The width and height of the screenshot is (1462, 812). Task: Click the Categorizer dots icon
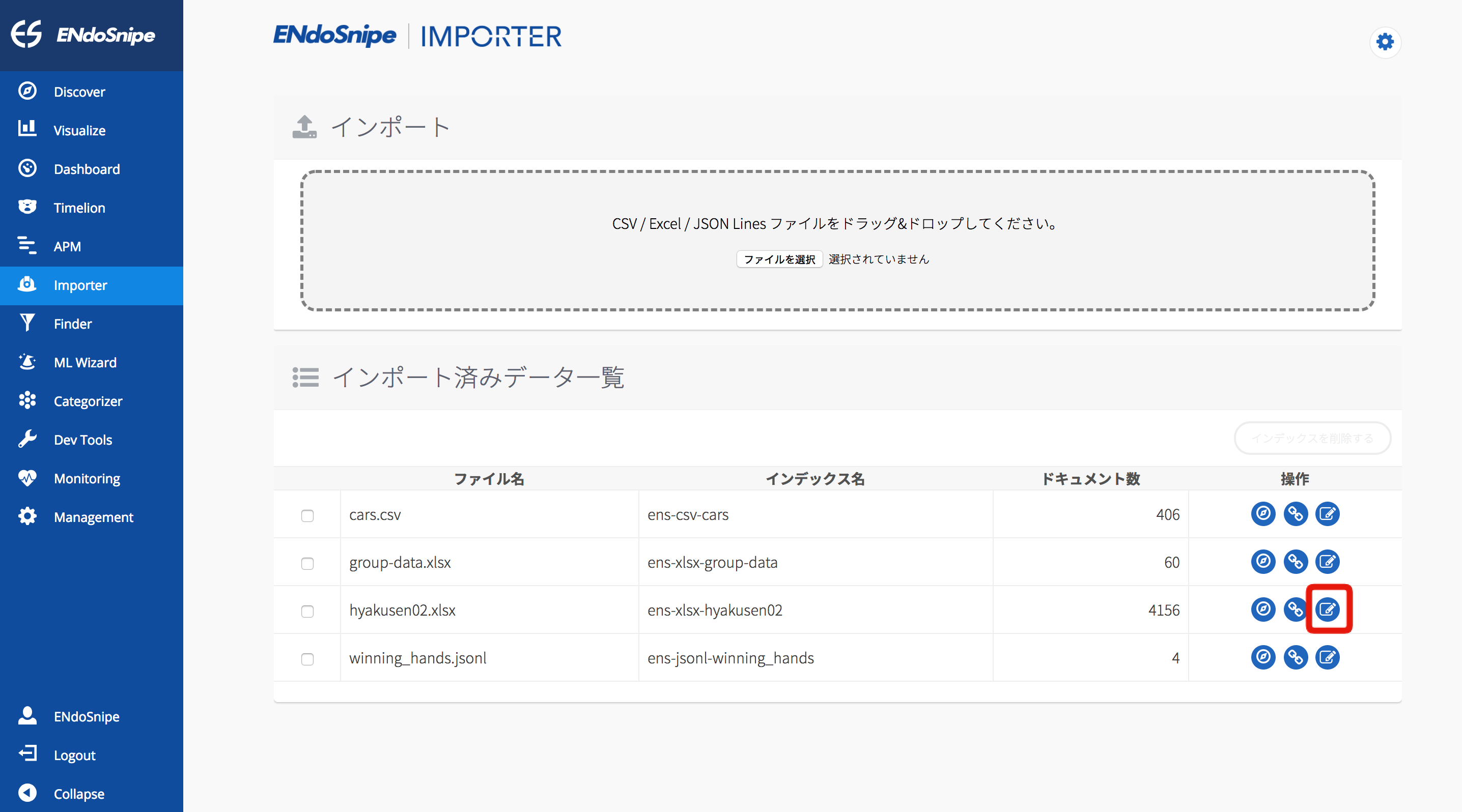point(26,400)
